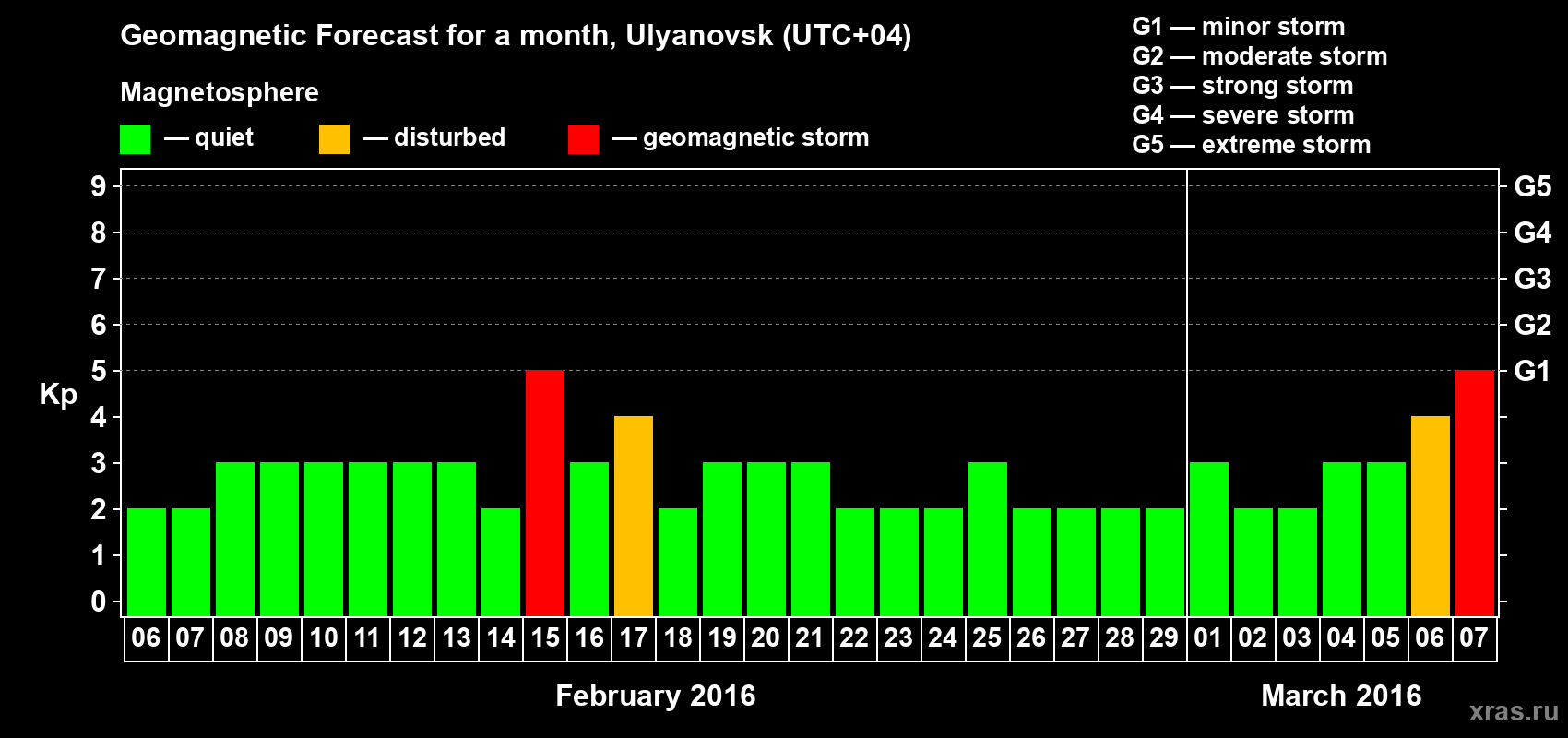Click date label 10 under February
Image resolution: width=1568 pixels, height=738 pixels.
tap(324, 637)
